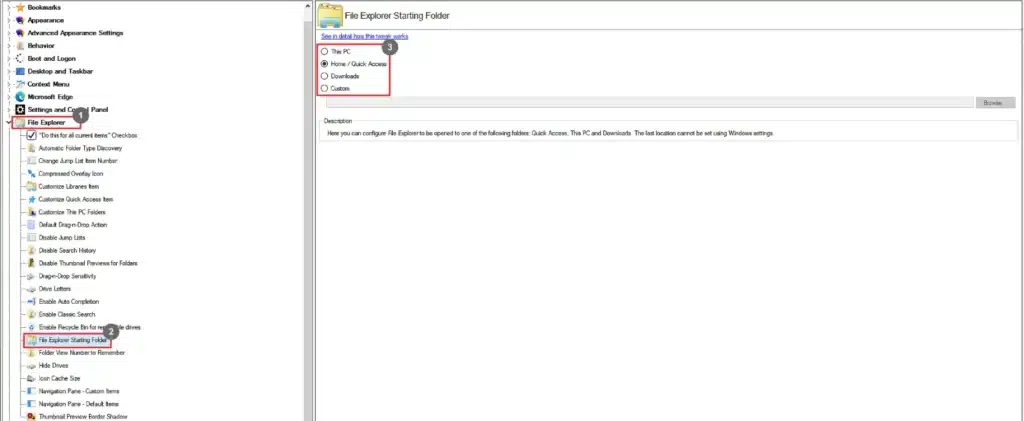This screenshot has height=421, width=1024.
Task: Expand the Context Menu category
Action: pyautogui.click(x=9, y=84)
